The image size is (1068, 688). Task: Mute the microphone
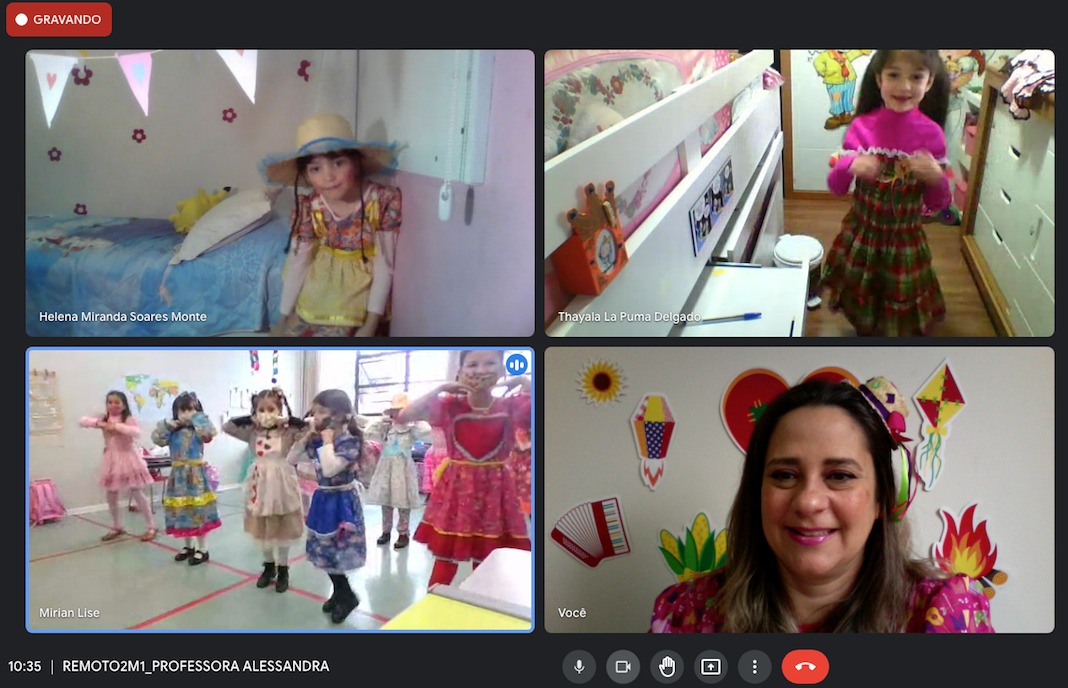[579, 666]
